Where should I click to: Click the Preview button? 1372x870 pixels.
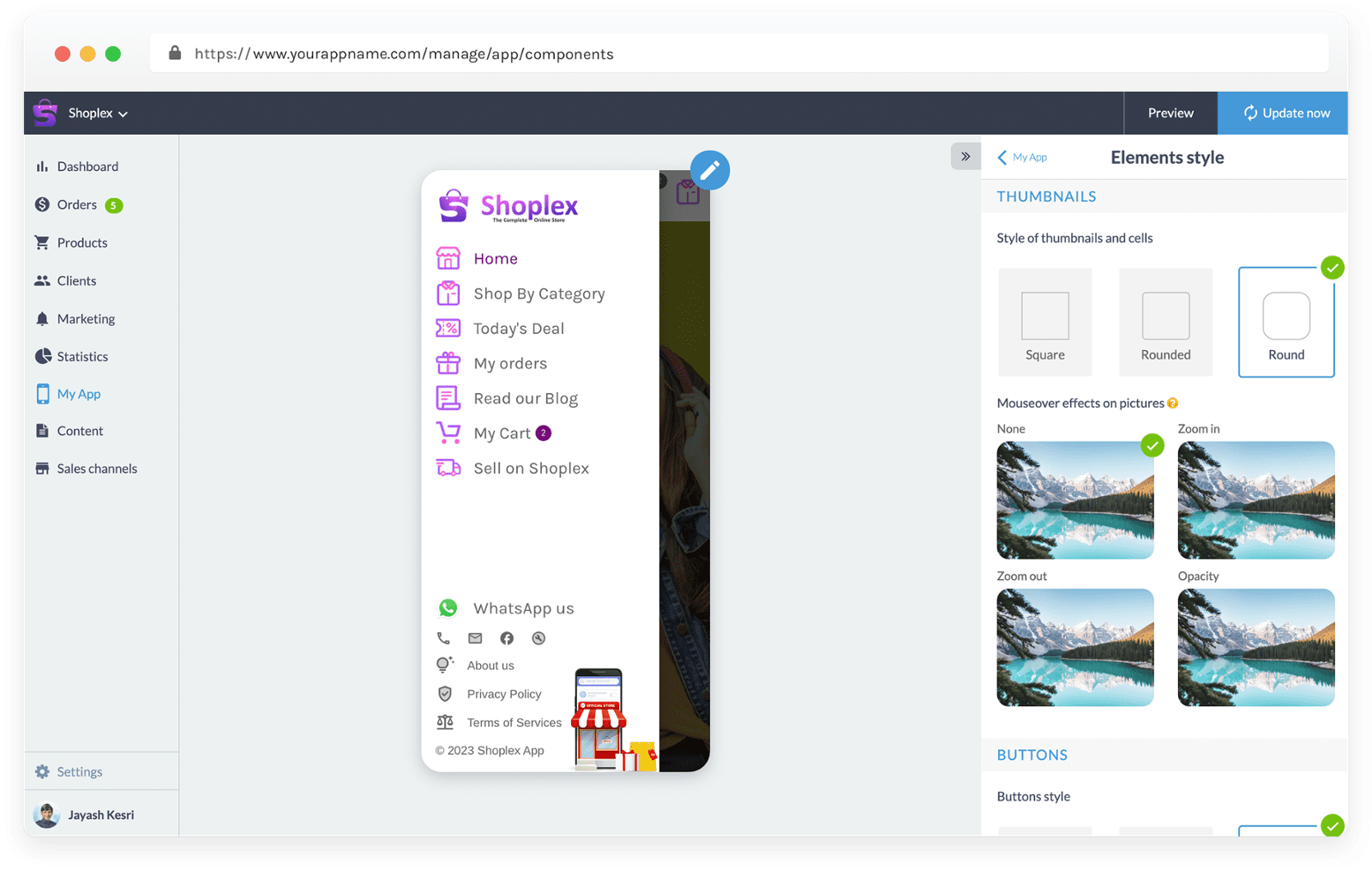click(x=1170, y=113)
